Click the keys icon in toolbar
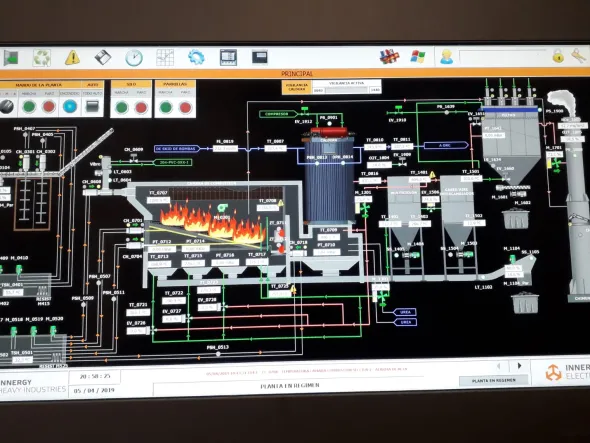The image size is (590, 443). click(x=578, y=56)
